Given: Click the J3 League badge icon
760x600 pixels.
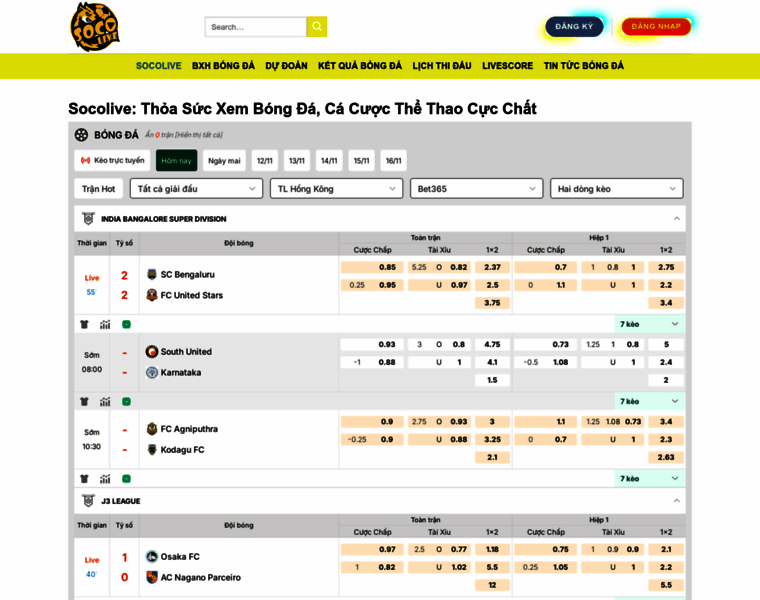Looking at the screenshot, I should coord(88,501).
